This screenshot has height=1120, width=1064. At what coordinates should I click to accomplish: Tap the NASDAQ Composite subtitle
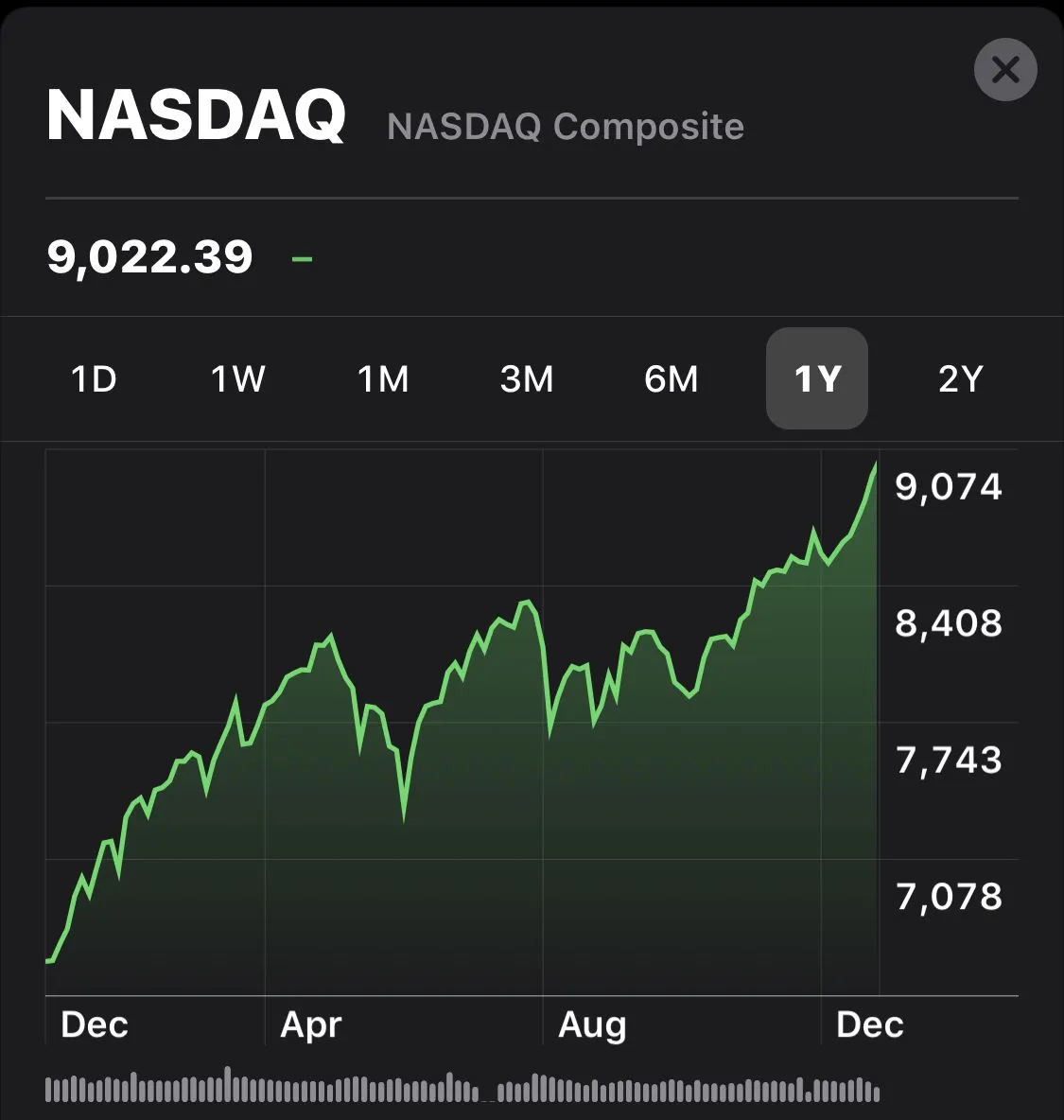[566, 127]
